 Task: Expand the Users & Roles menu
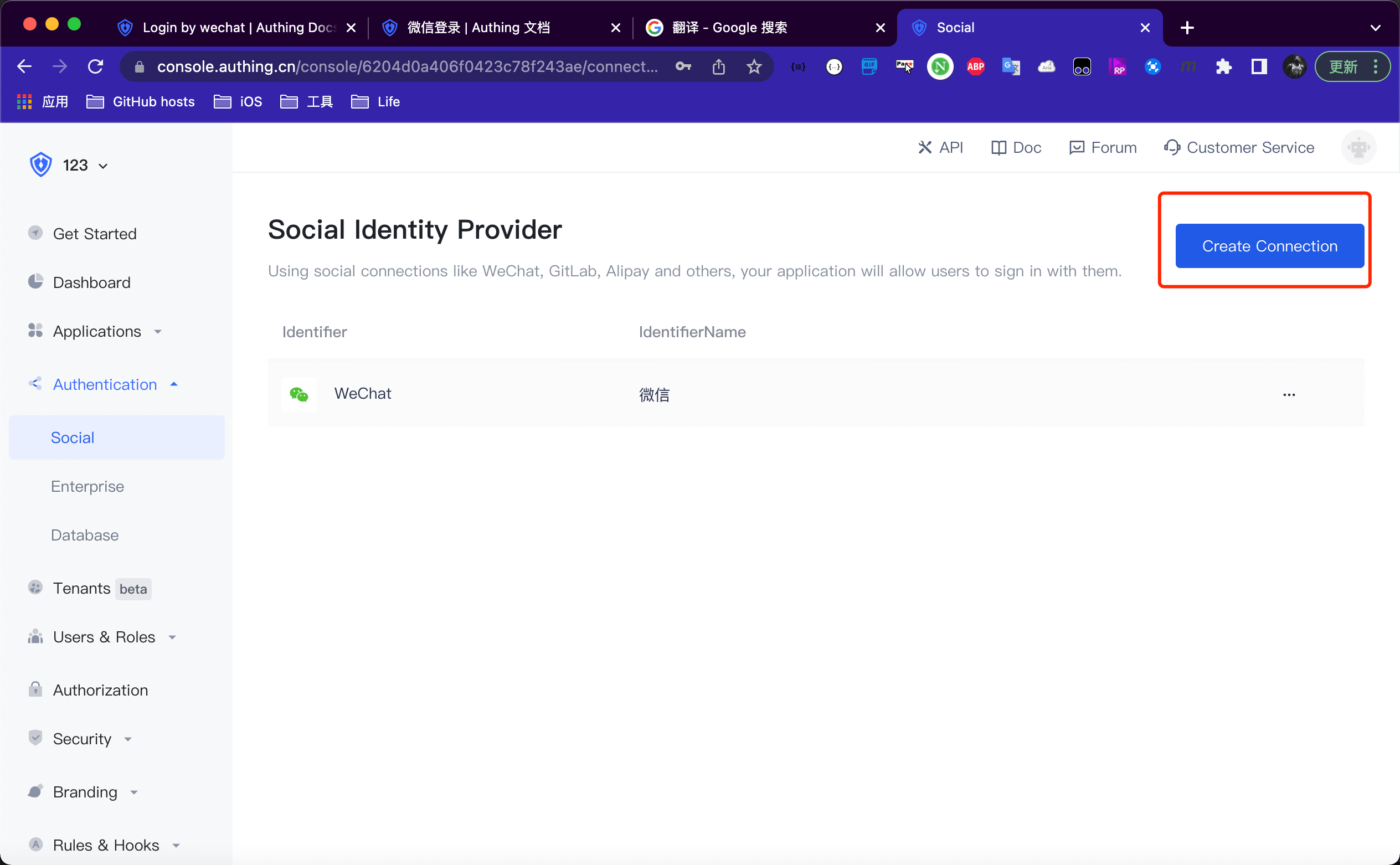(104, 637)
